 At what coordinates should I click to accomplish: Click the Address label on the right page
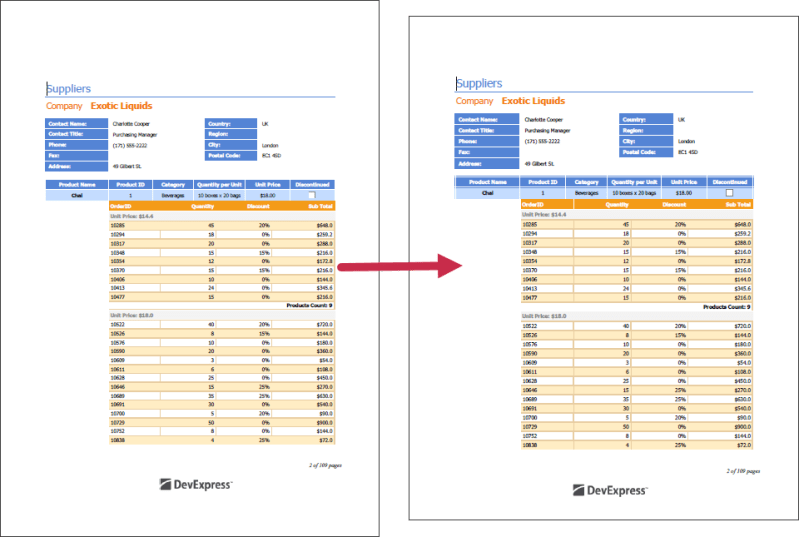tap(486, 164)
